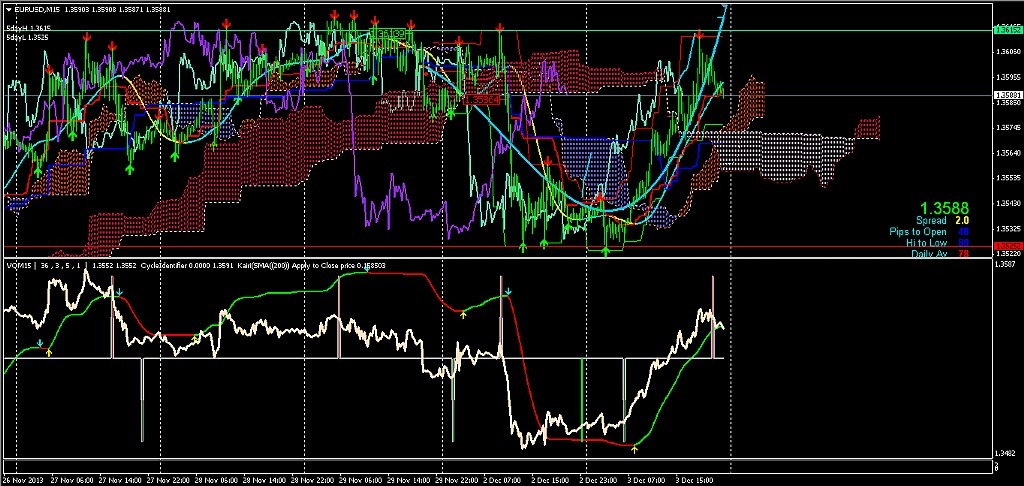1024x486 pixels.
Task: Click the large green 1.3588 price display
Action: point(944,208)
